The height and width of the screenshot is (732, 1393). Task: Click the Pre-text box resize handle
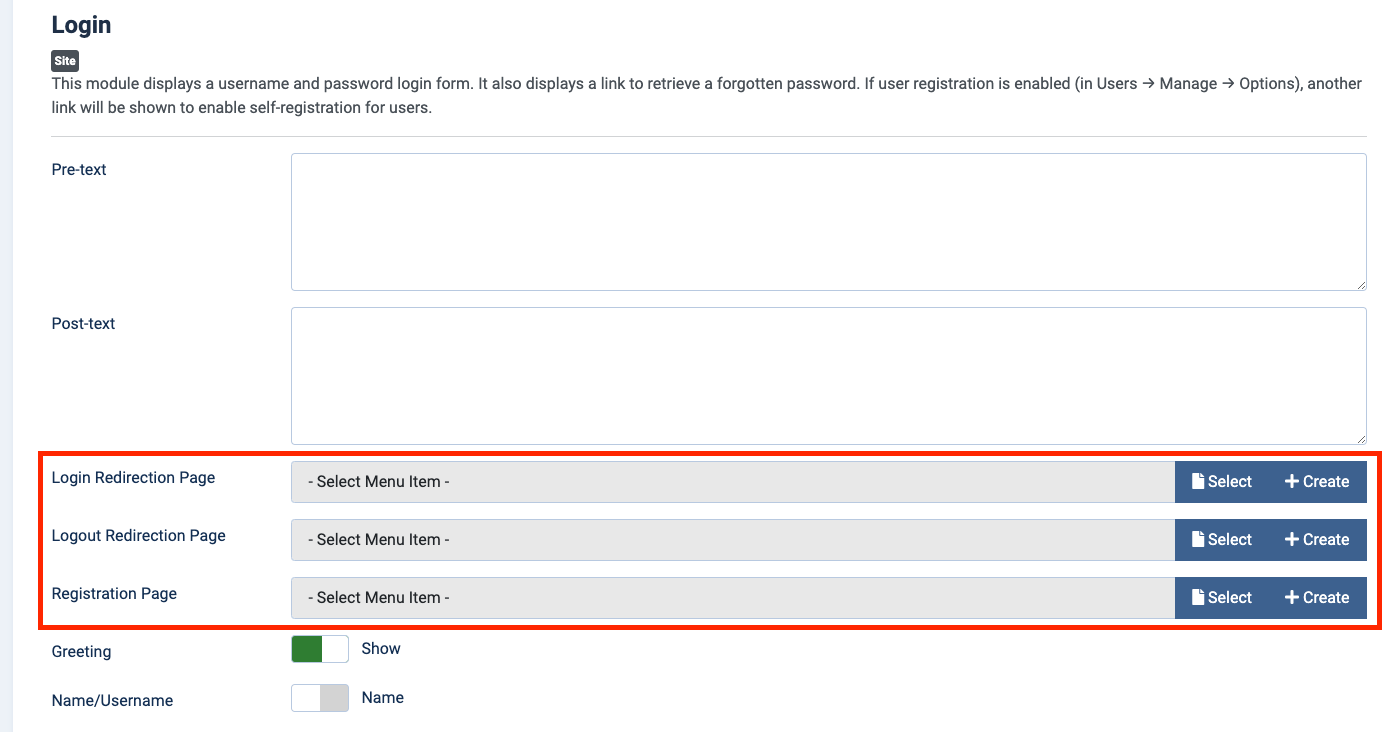click(x=1360, y=284)
